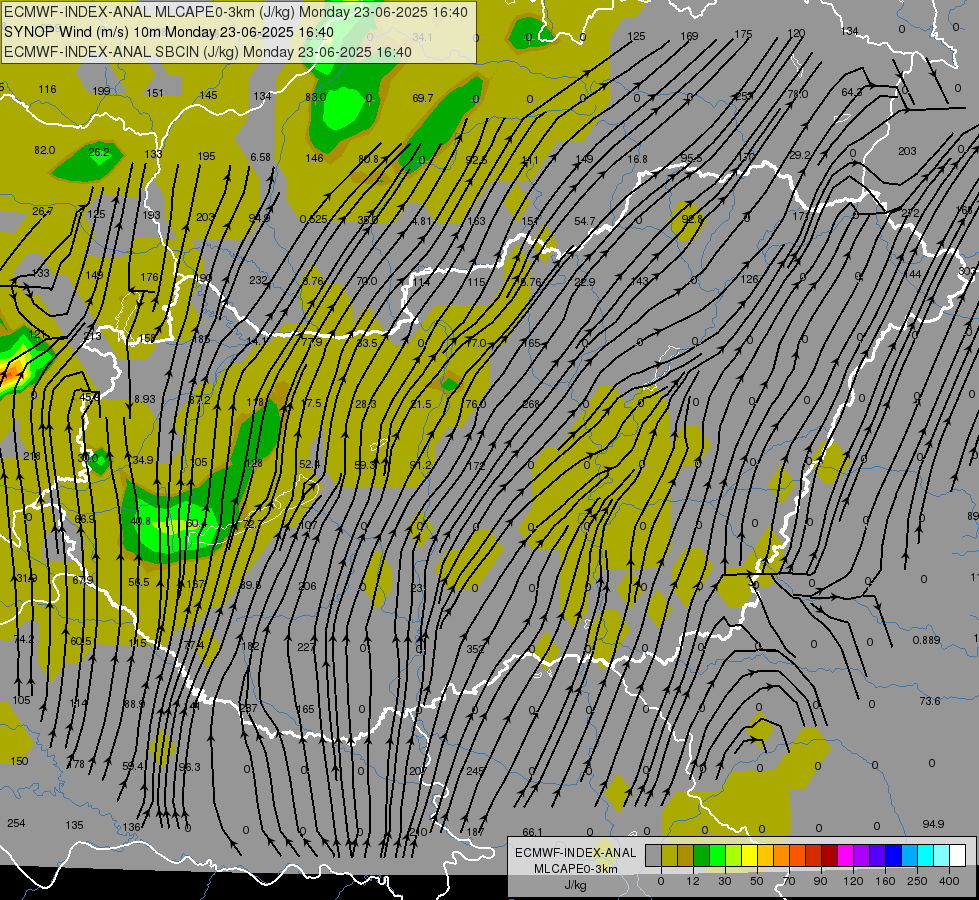979x900 pixels.
Task: Click the olive swatch after the 0 tick
Action: pyautogui.click(x=669, y=855)
